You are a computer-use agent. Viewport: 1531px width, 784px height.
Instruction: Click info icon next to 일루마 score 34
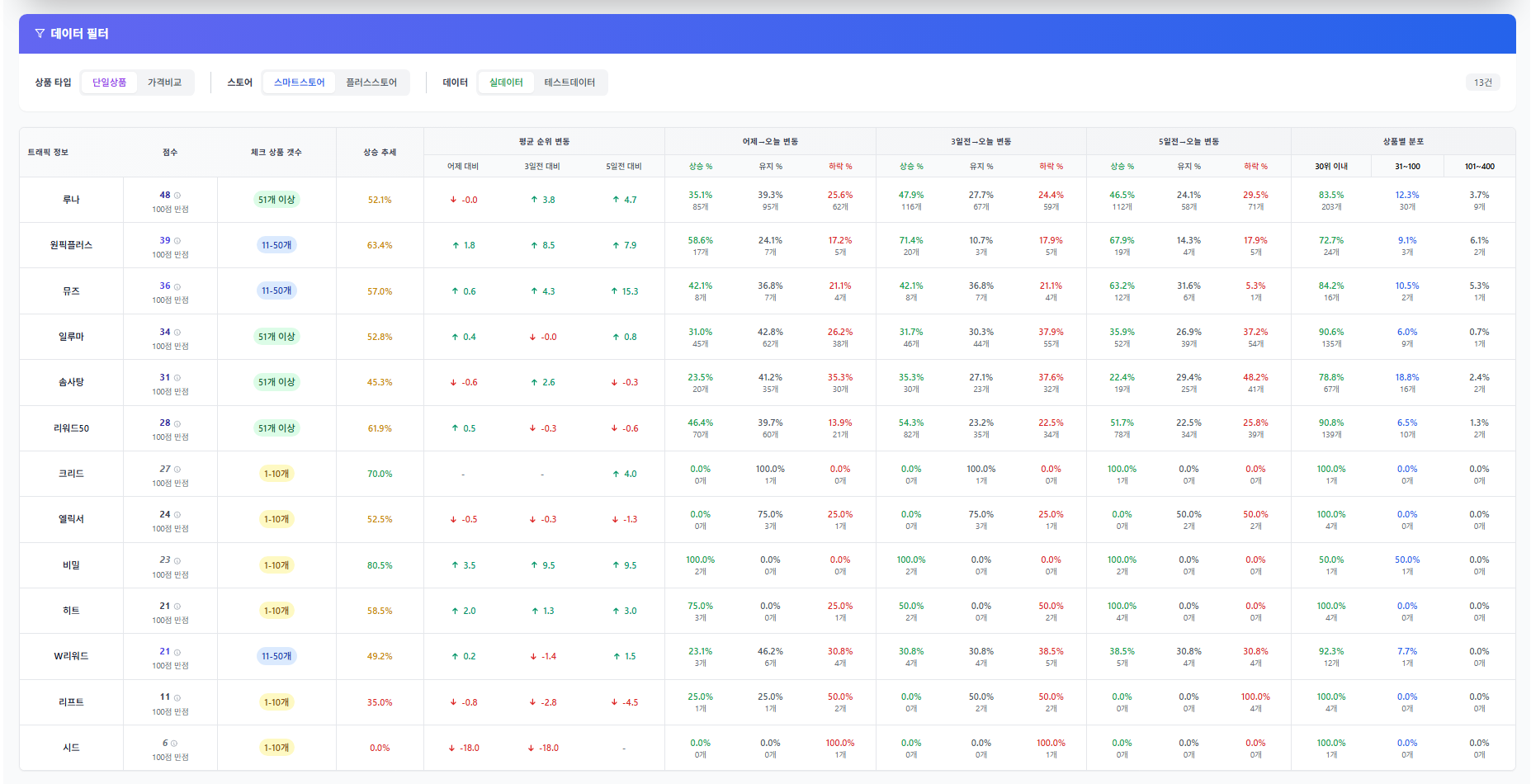pyautogui.click(x=177, y=333)
